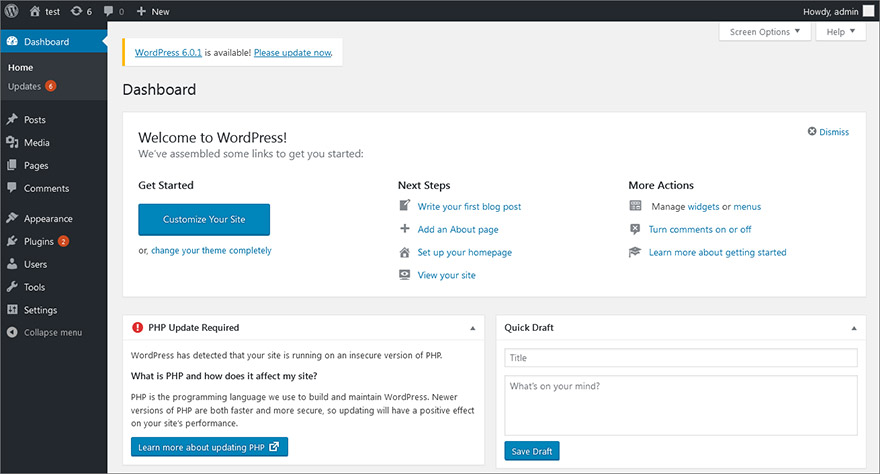Open the Screen Options dropdown
The image size is (880, 474).
pos(764,32)
